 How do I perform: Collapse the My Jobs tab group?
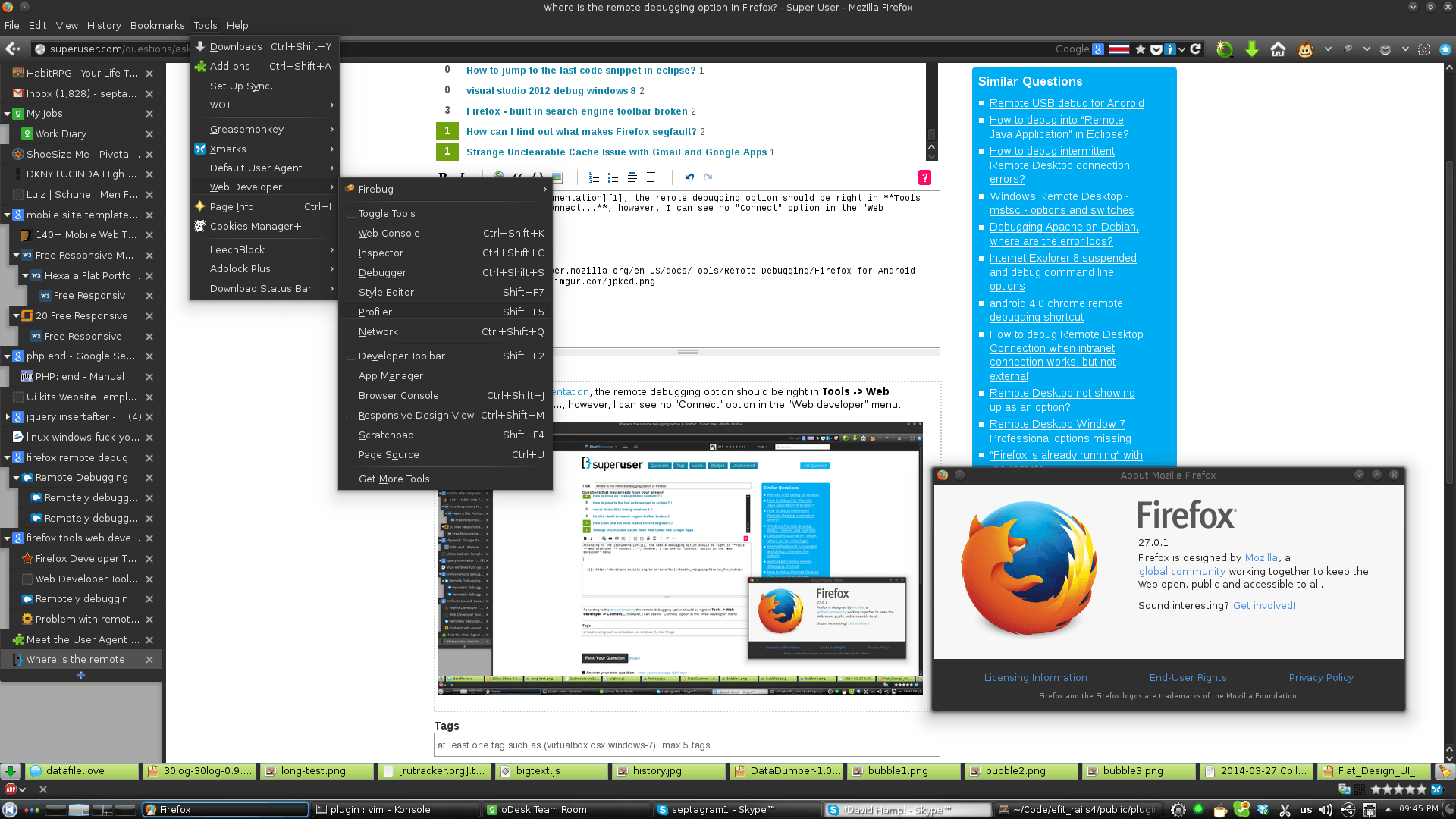point(8,114)
